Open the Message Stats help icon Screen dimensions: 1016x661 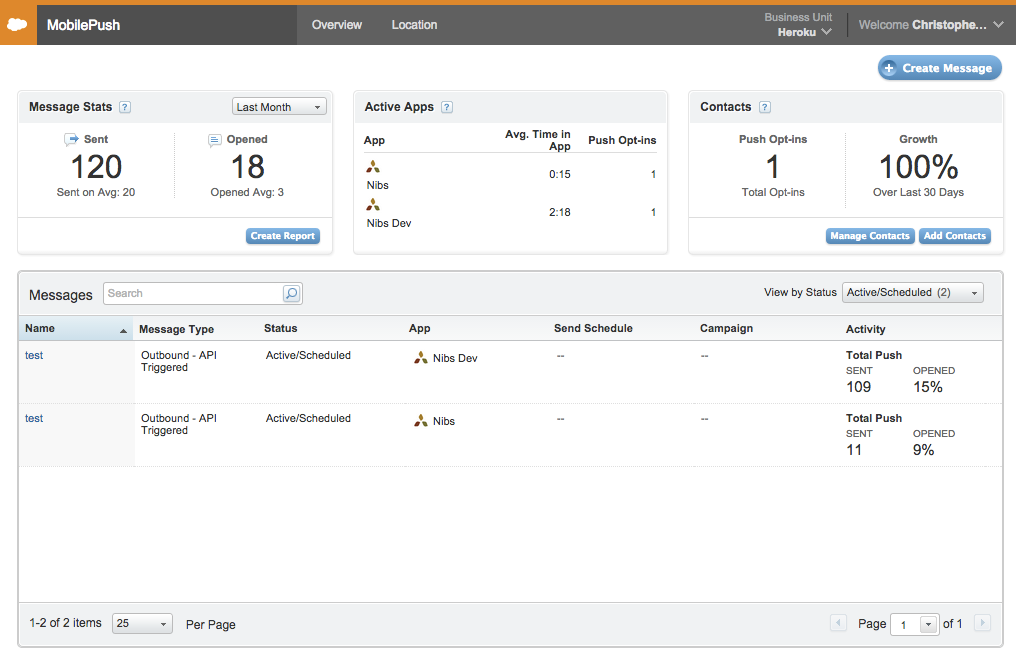tap(125, 107)
